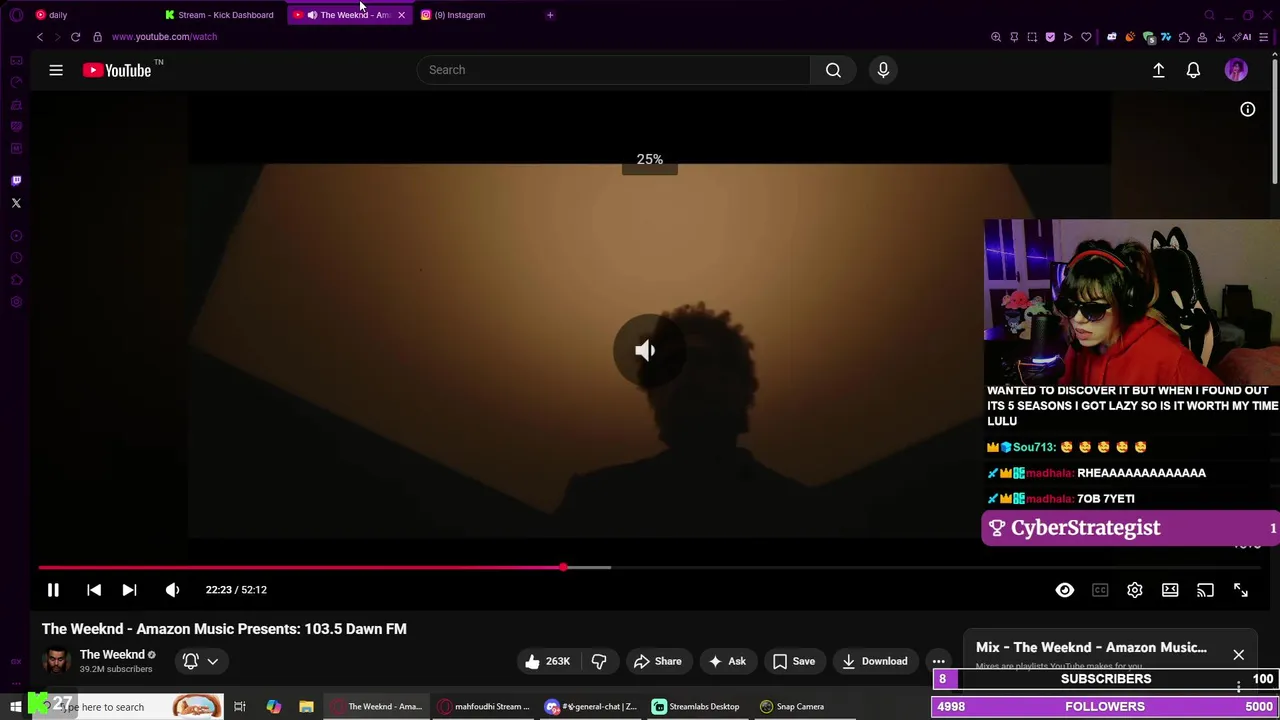This screenshot has width=1280, height=720.
Task: Click the progress bar scrubber handle
Action: [563, 567]
